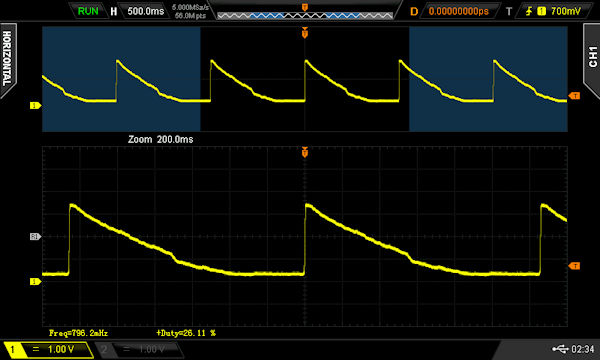Screen dimensions: 600x360
Task: Click the orange trigger level arrow in zoom window
Action: (574, 266)
